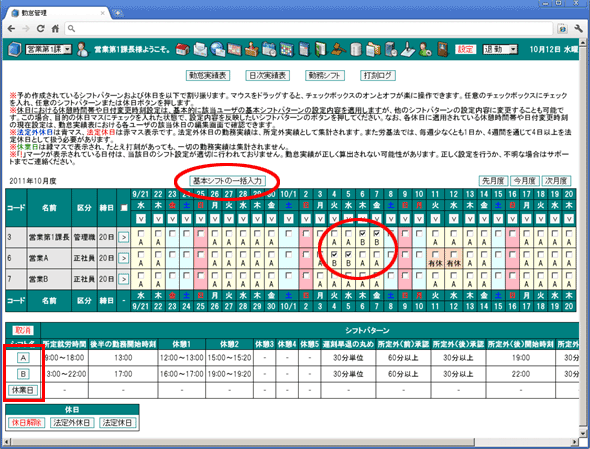The image size is (590, 449).
Task: Click the wooden door exit icon
Action: [443, 49]
